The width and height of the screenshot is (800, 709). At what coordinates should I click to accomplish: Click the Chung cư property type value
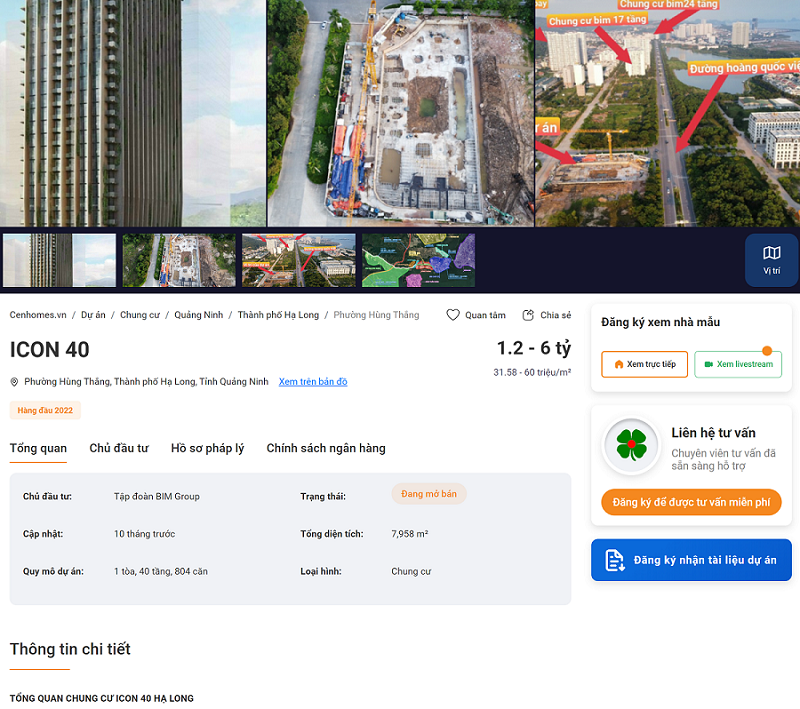[411, 571]
